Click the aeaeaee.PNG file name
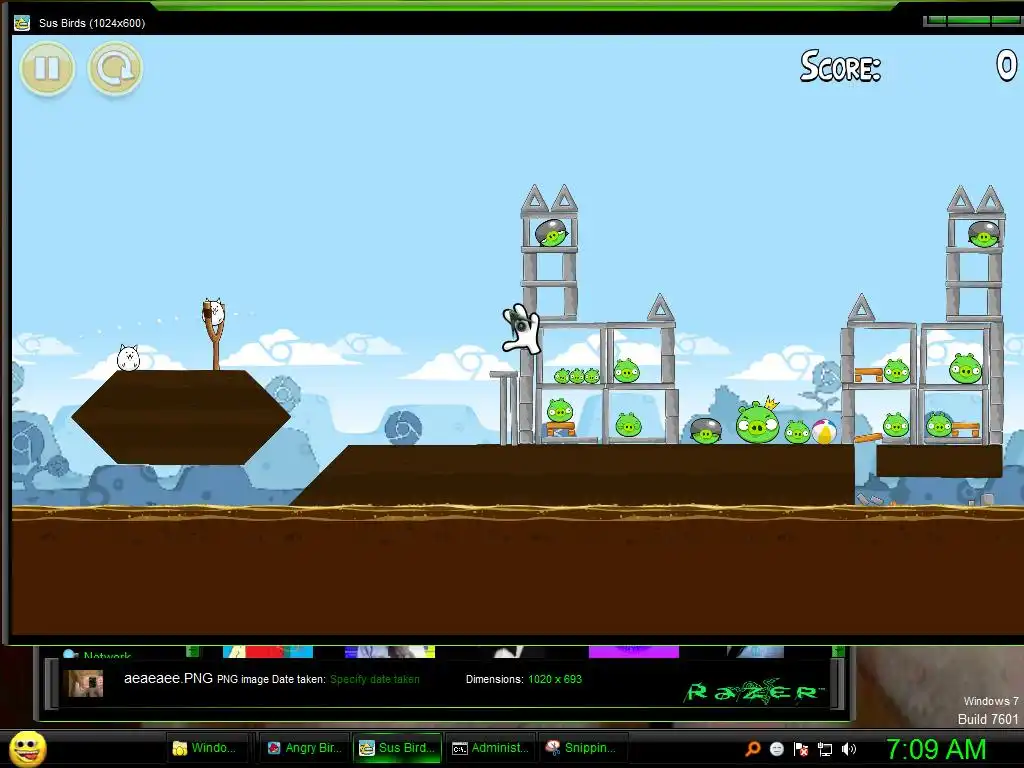Image resolution: width=1024 pixels, height=768 pixels. [x=168, y=678]
